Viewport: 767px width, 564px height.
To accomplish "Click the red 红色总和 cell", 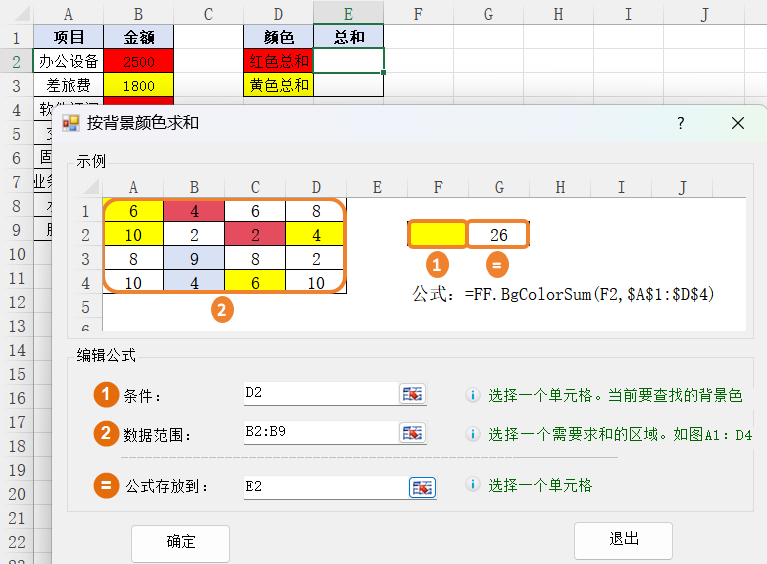I will tap(278, 61).
